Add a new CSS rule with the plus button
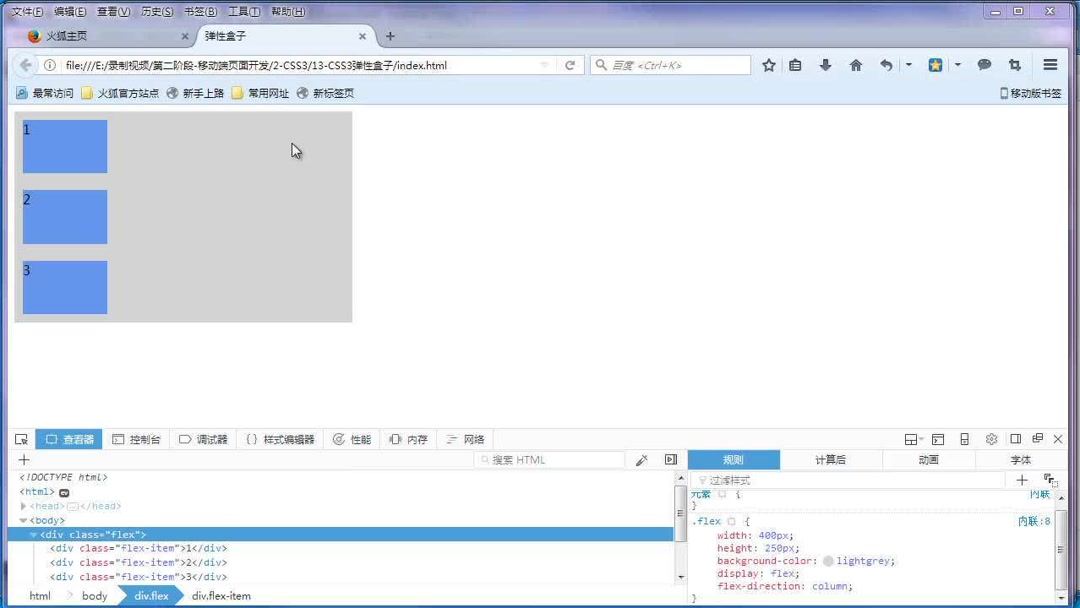This screenshot has height=608, width=1080. (1022, 480)
